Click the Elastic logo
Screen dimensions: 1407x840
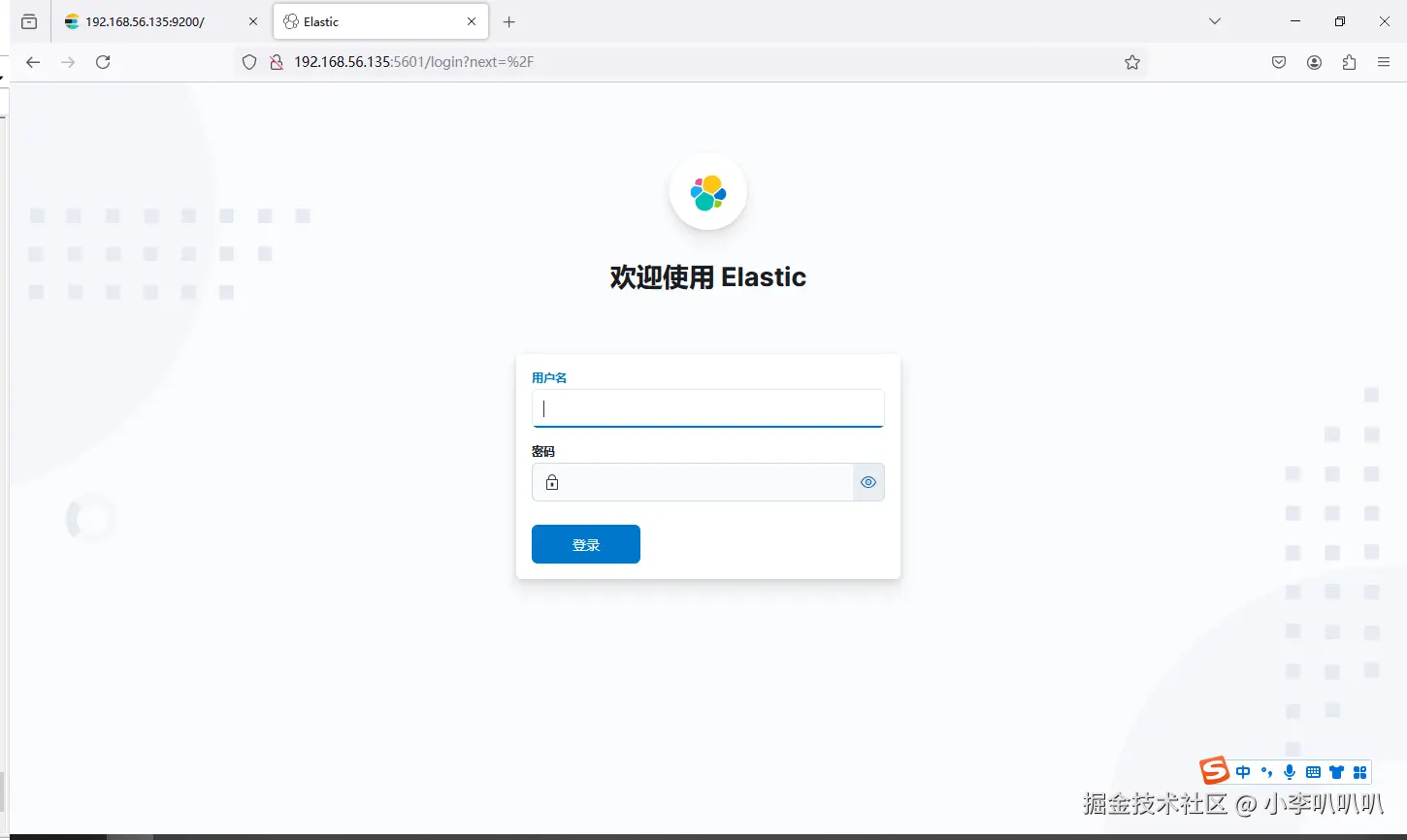[x=708, y=192]
